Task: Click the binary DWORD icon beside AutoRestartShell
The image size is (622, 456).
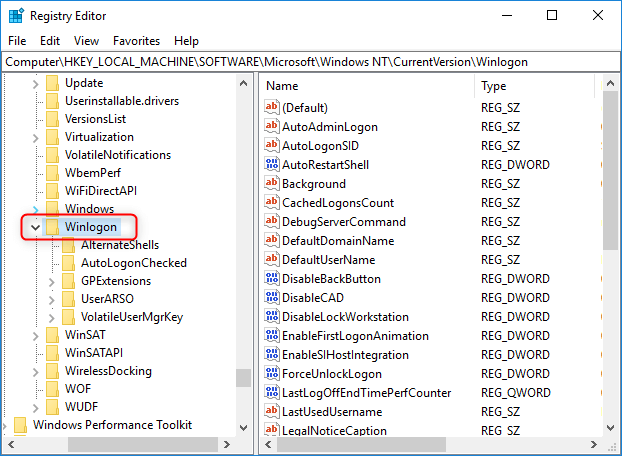Action: tap(271, 165)
